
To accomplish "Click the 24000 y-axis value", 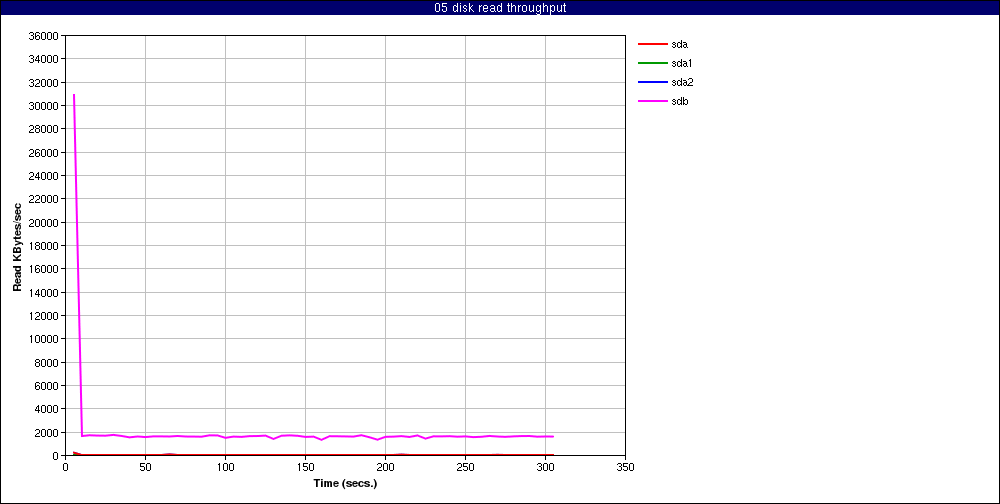I will click(44, 175).
